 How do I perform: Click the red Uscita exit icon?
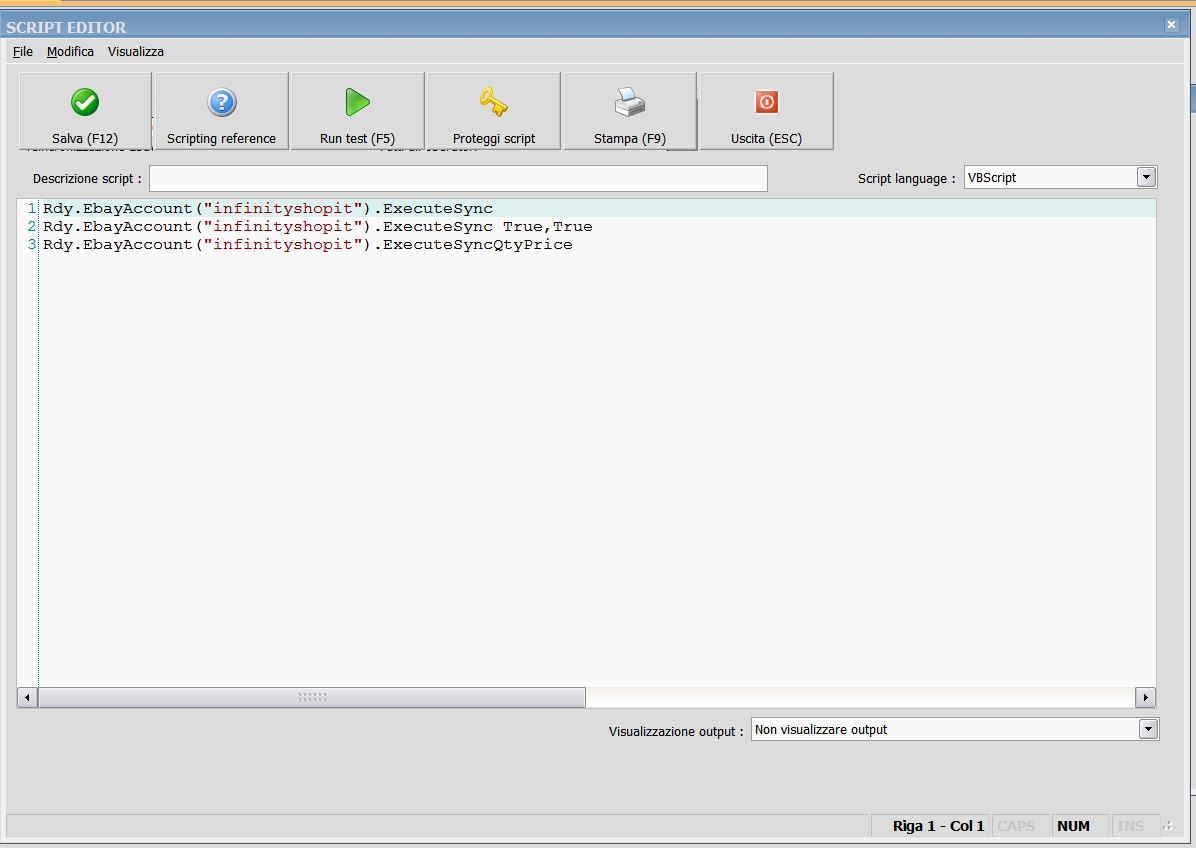tap(766, 102)
